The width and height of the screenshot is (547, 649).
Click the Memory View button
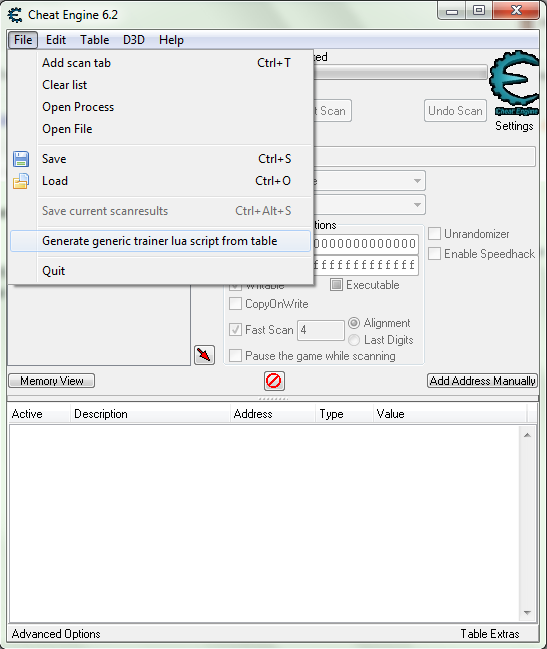(x=52, y=380)
